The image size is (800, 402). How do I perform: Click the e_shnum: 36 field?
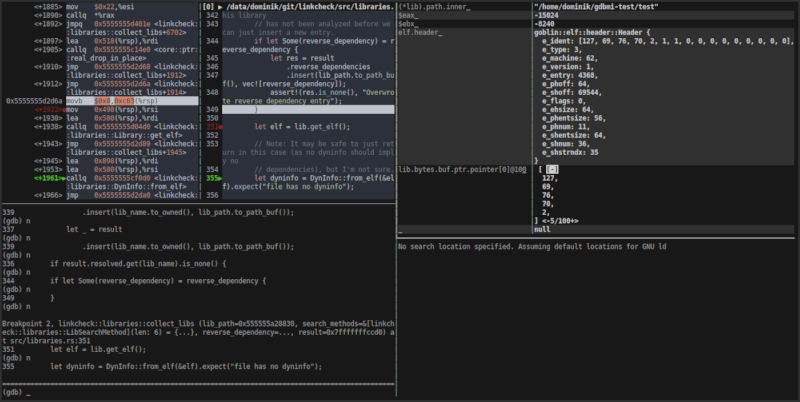(x=566, y=144)
